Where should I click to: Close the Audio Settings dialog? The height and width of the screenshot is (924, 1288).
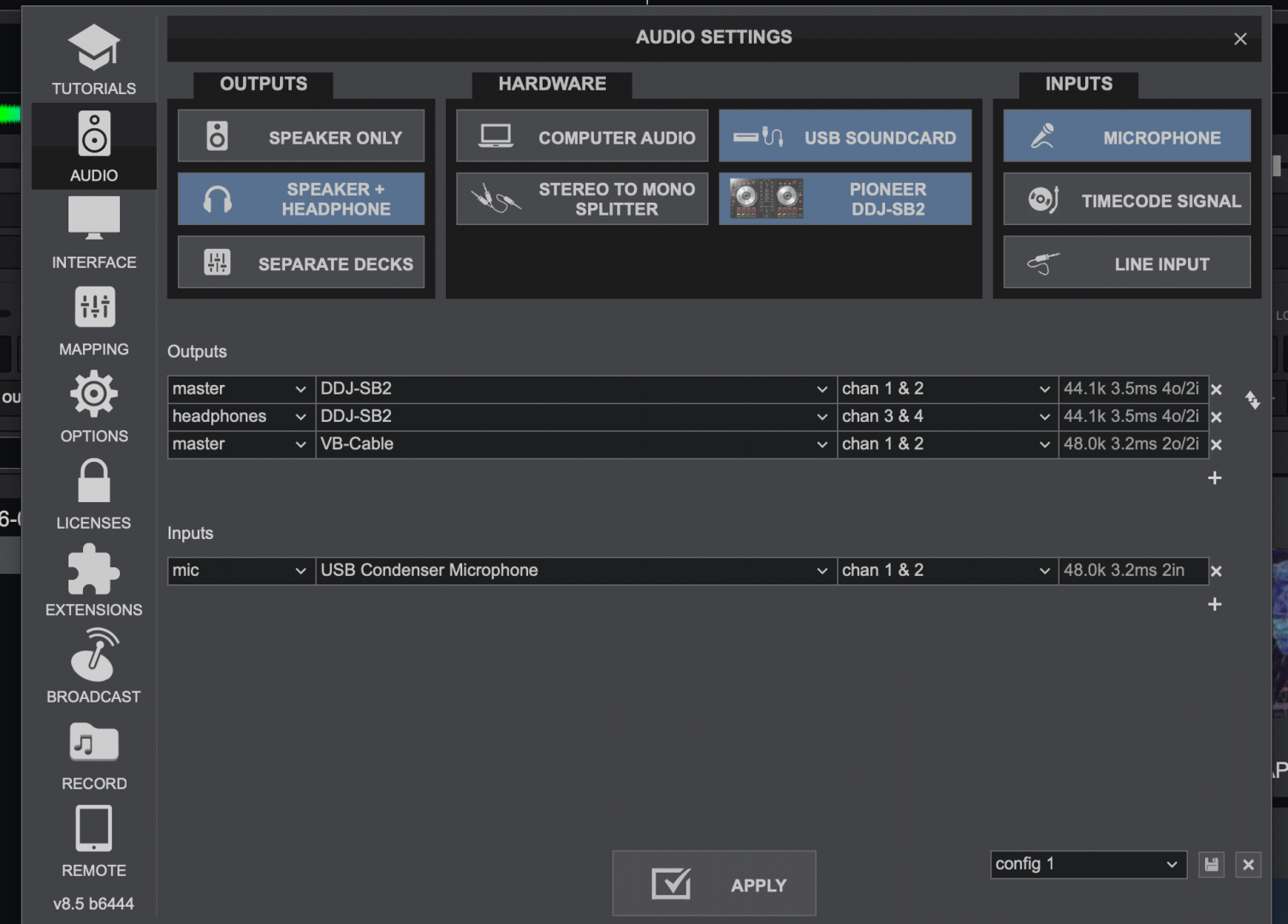[1240, 39]
